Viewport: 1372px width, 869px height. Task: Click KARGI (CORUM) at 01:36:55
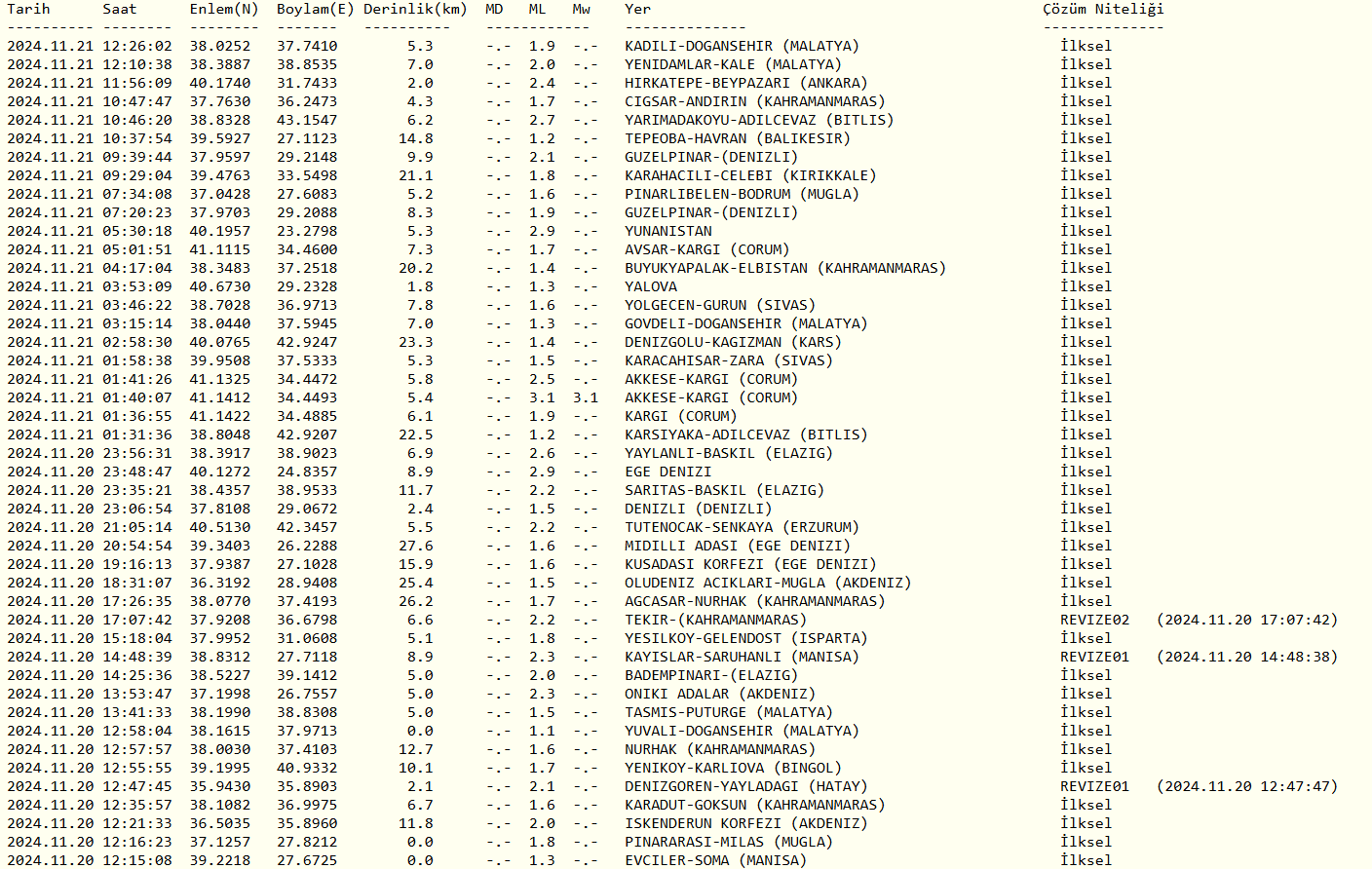(680, 416)
